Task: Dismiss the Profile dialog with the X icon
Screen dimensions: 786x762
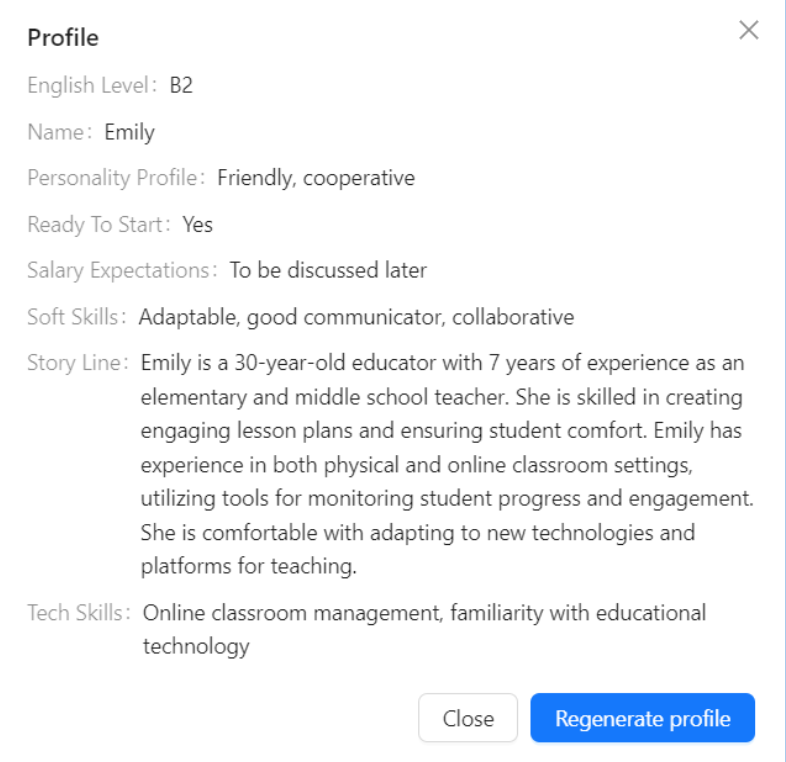Action: pyautogui.click(x=748, y=30)
